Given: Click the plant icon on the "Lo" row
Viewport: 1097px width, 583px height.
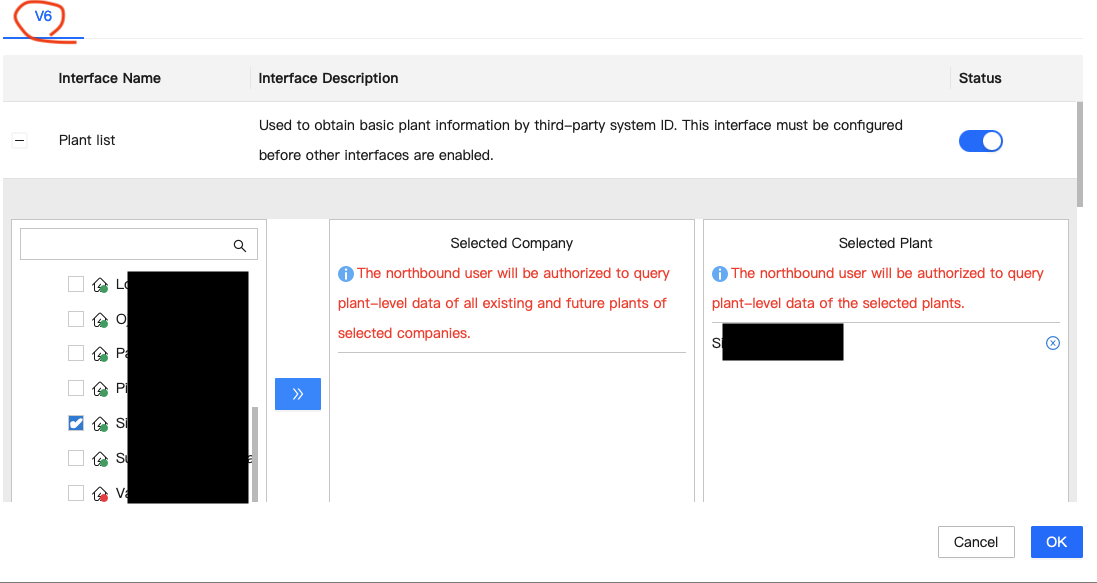Looking at the screenshot, I should (100, 285).
